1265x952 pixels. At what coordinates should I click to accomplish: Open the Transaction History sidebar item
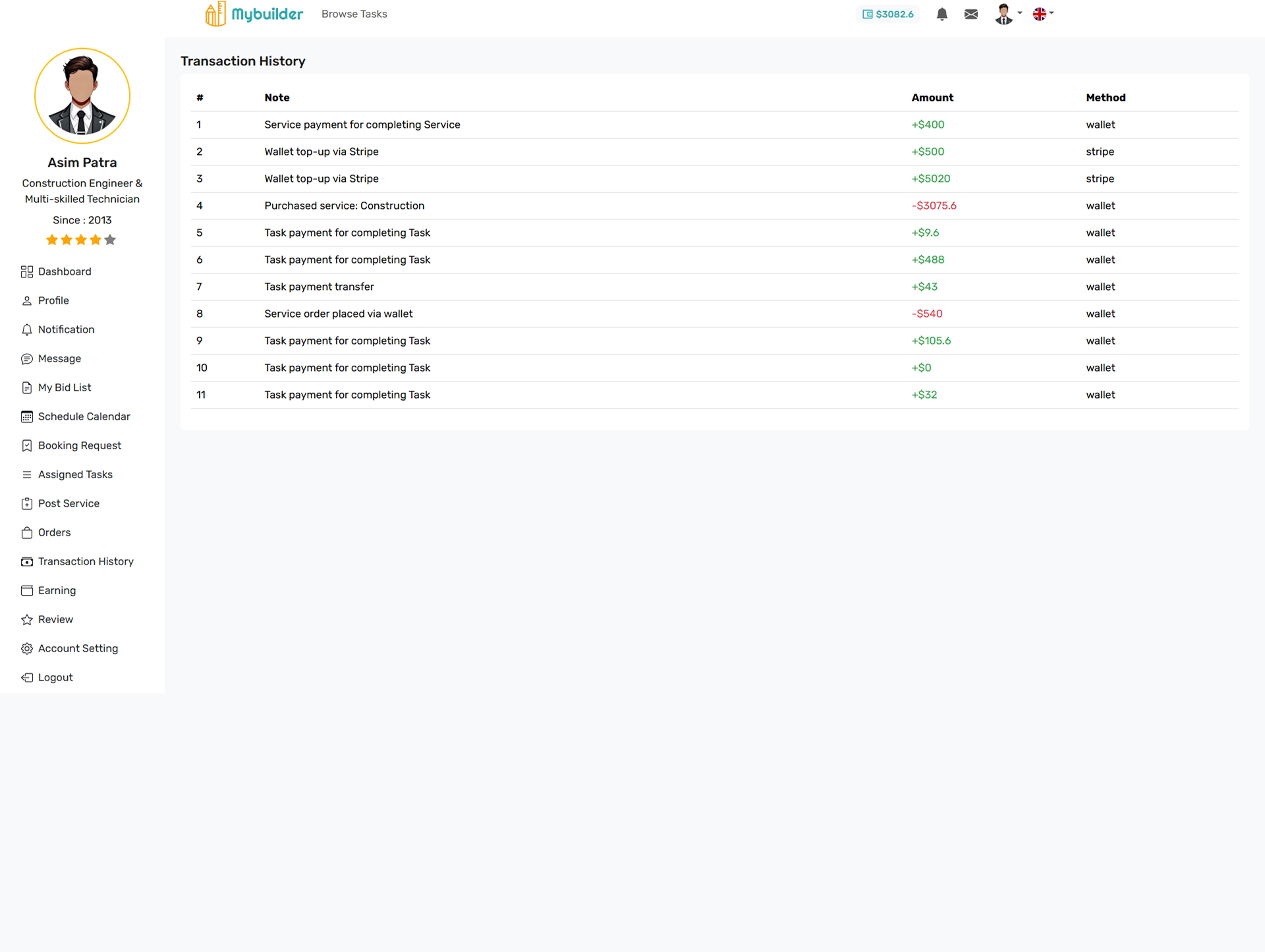(86, 561)
